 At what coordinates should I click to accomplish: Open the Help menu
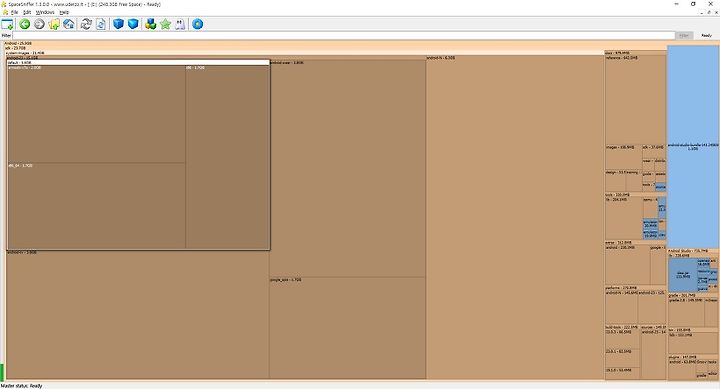coord(64,12)
